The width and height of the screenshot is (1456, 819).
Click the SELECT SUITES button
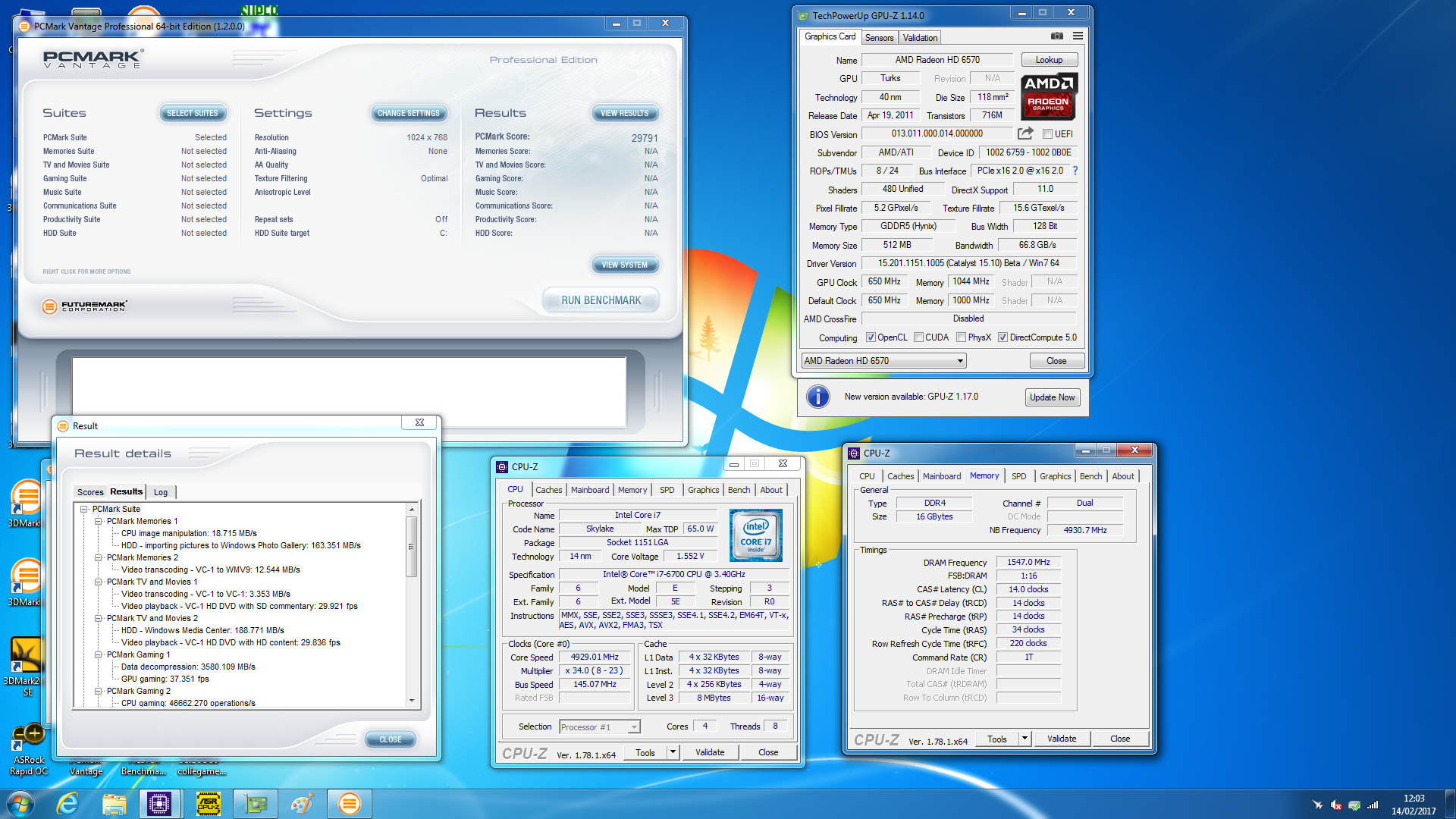tap(193, 113)
